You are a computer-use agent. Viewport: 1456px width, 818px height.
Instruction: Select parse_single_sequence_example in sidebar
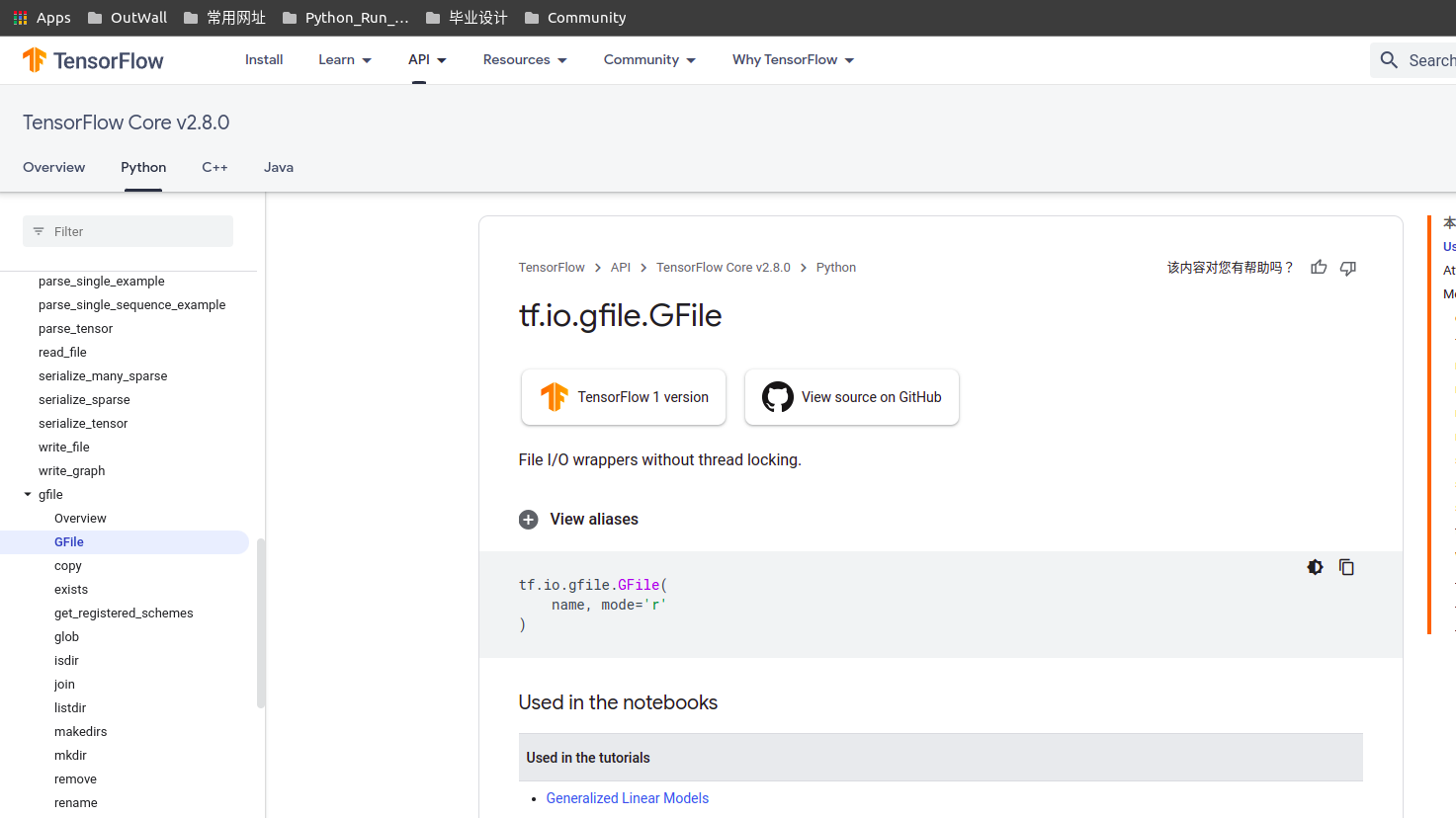click(x=132, y=305)
